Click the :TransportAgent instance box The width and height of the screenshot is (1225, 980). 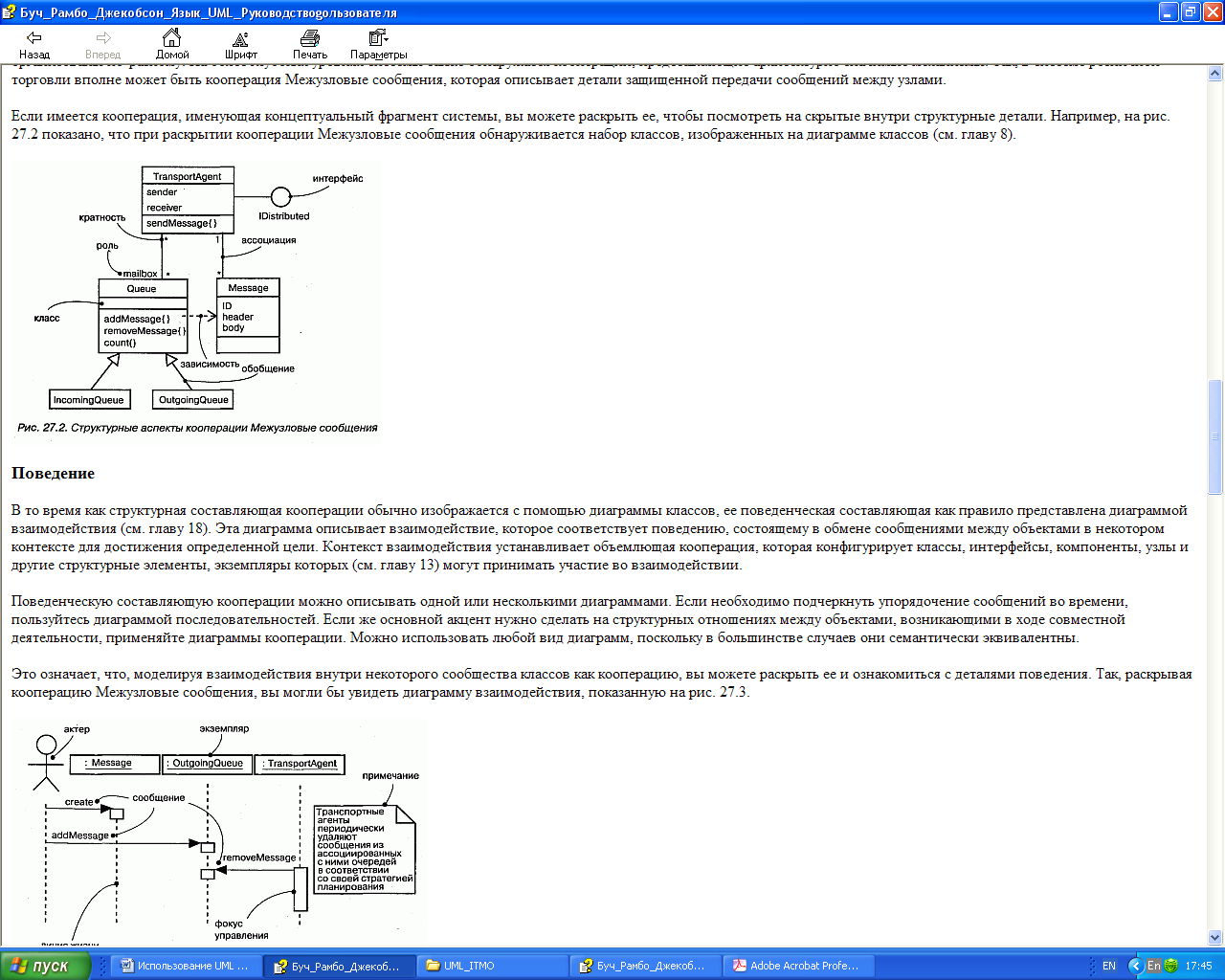coord(301,764)
